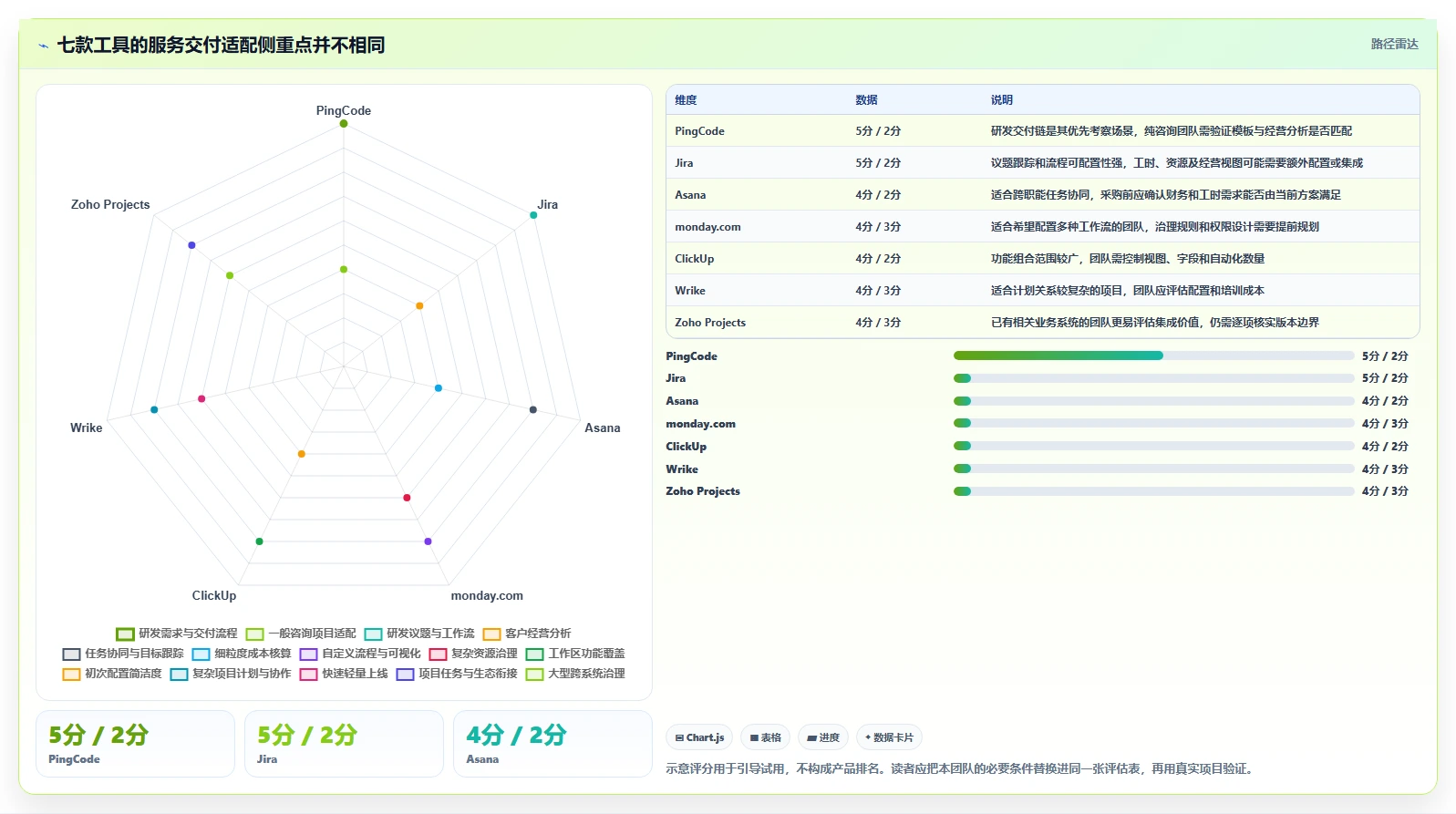Select the 数据卡片 chip
Viewport: 1456px width, 814px height.
889,737
